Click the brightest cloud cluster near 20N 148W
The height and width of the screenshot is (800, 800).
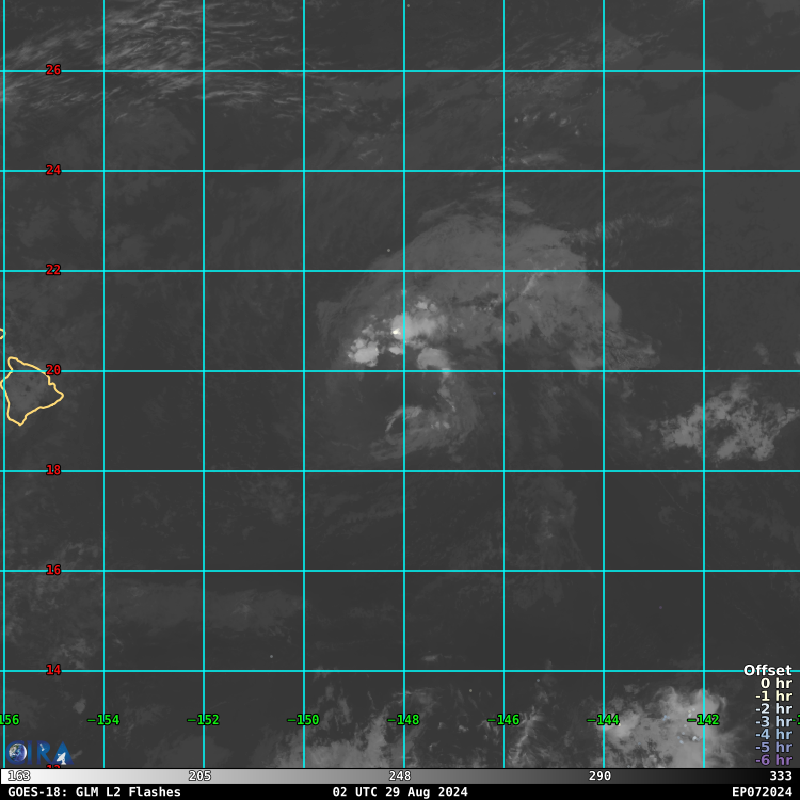(x=400, y=330)
